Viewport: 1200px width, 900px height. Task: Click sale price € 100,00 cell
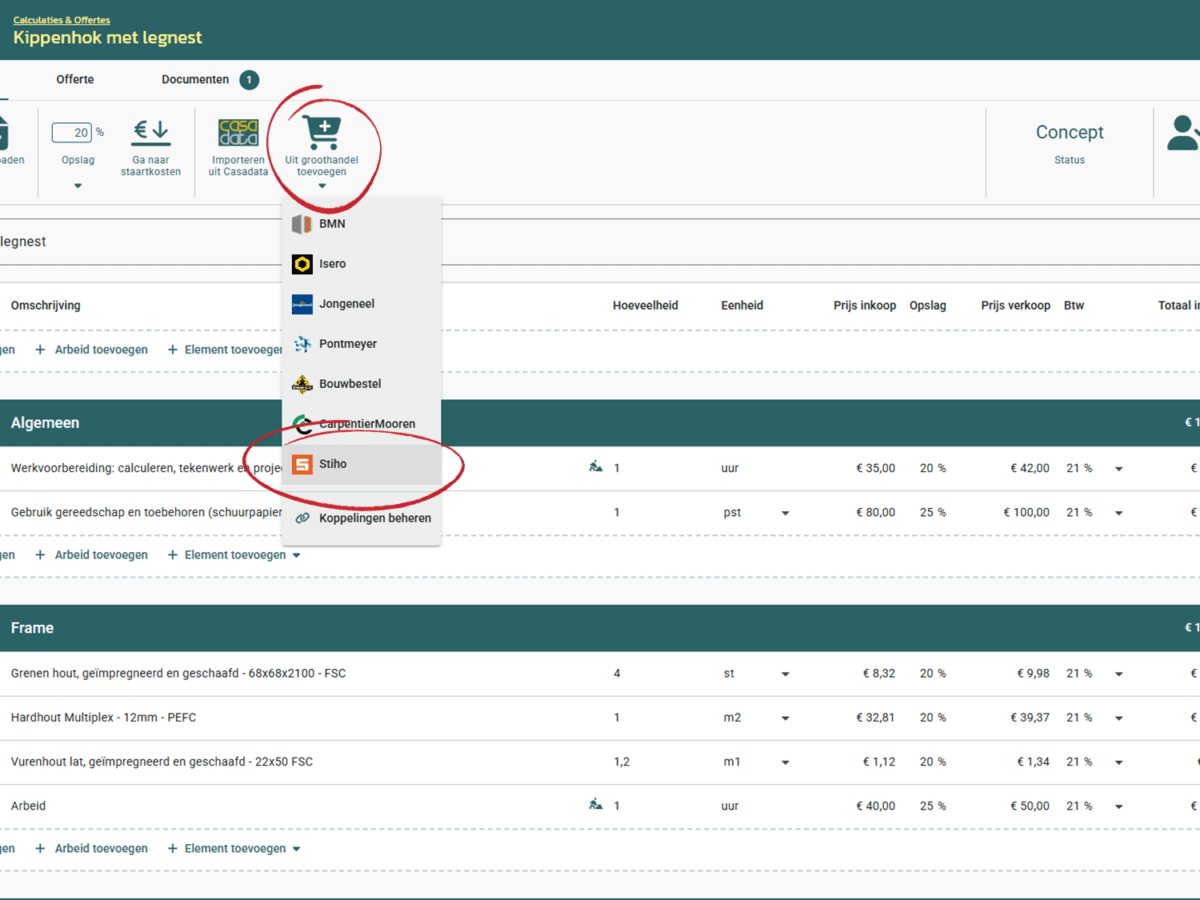(1027, 512)
